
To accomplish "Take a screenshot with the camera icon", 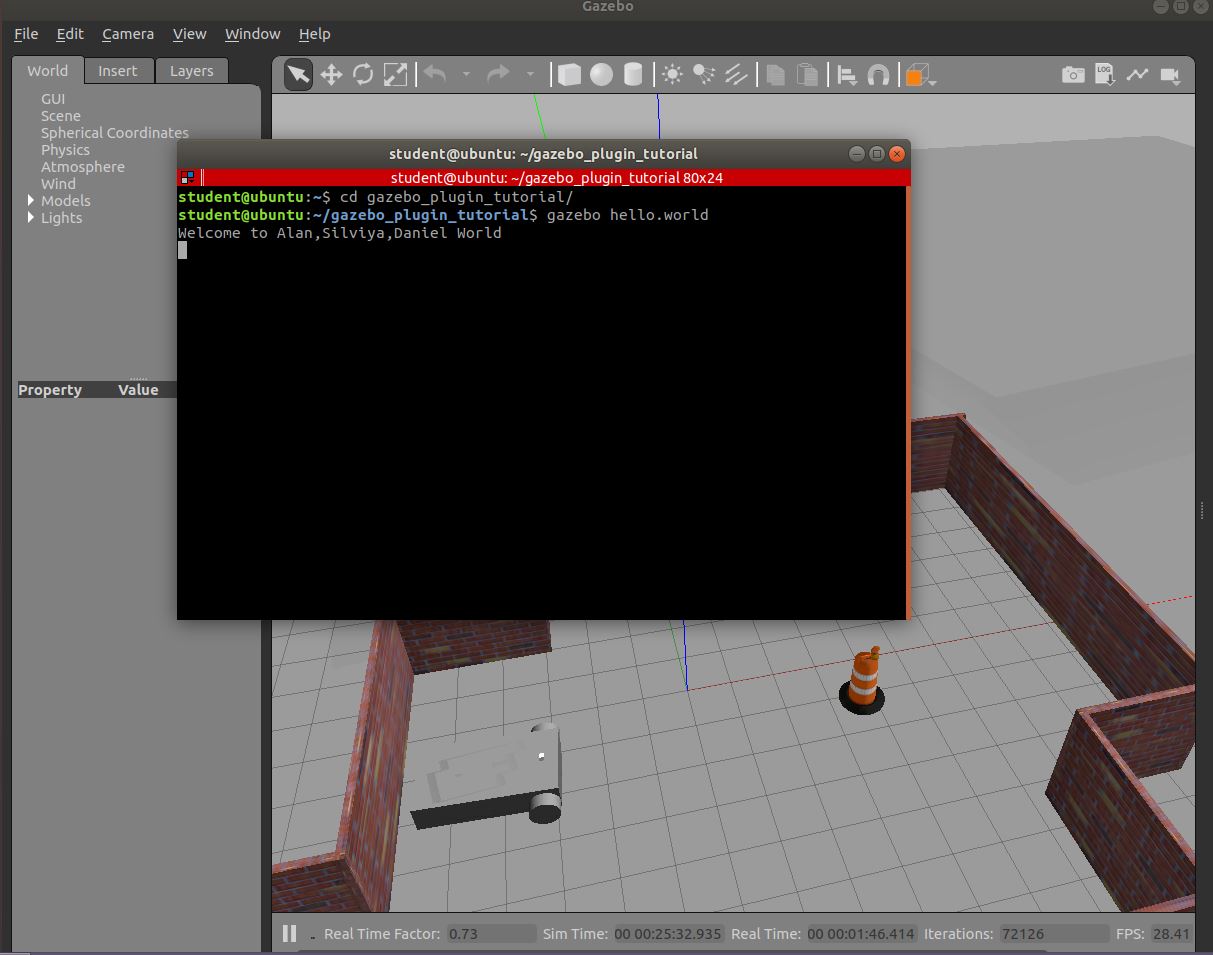I will (x=1073, y=74).
